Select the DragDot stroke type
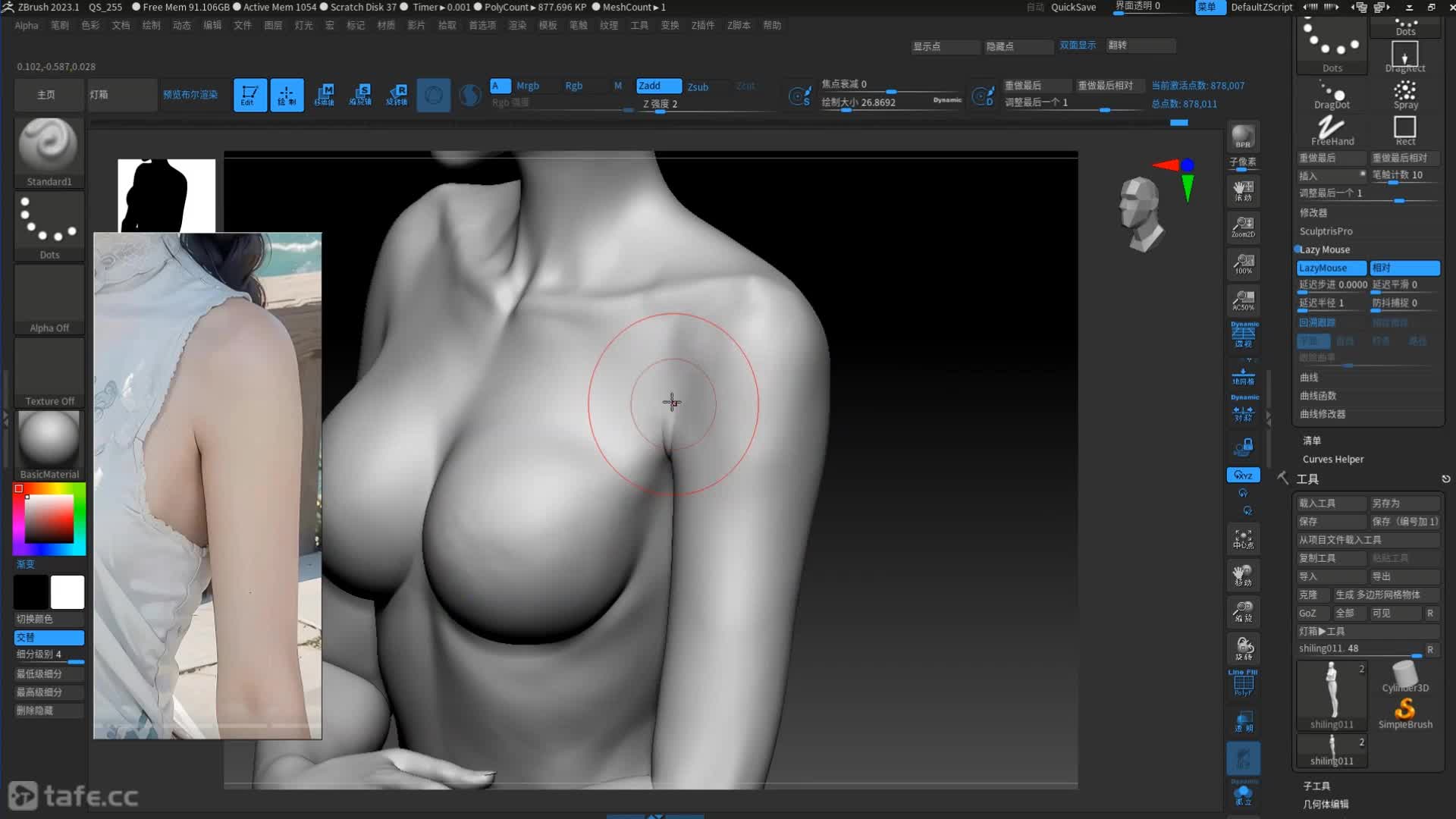Image resolution: width=1456 pixels, height=819 pixels. pos(1332,94)
